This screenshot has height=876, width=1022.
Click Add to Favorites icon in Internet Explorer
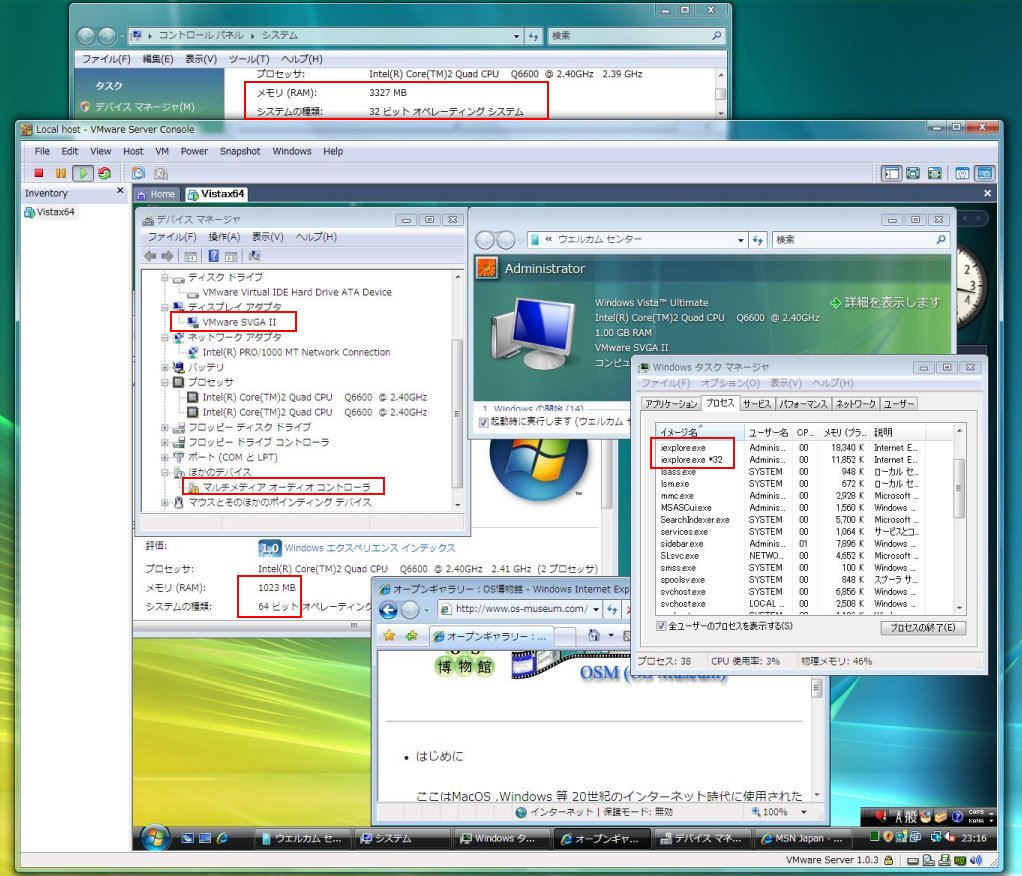click(x=411, y=635)
